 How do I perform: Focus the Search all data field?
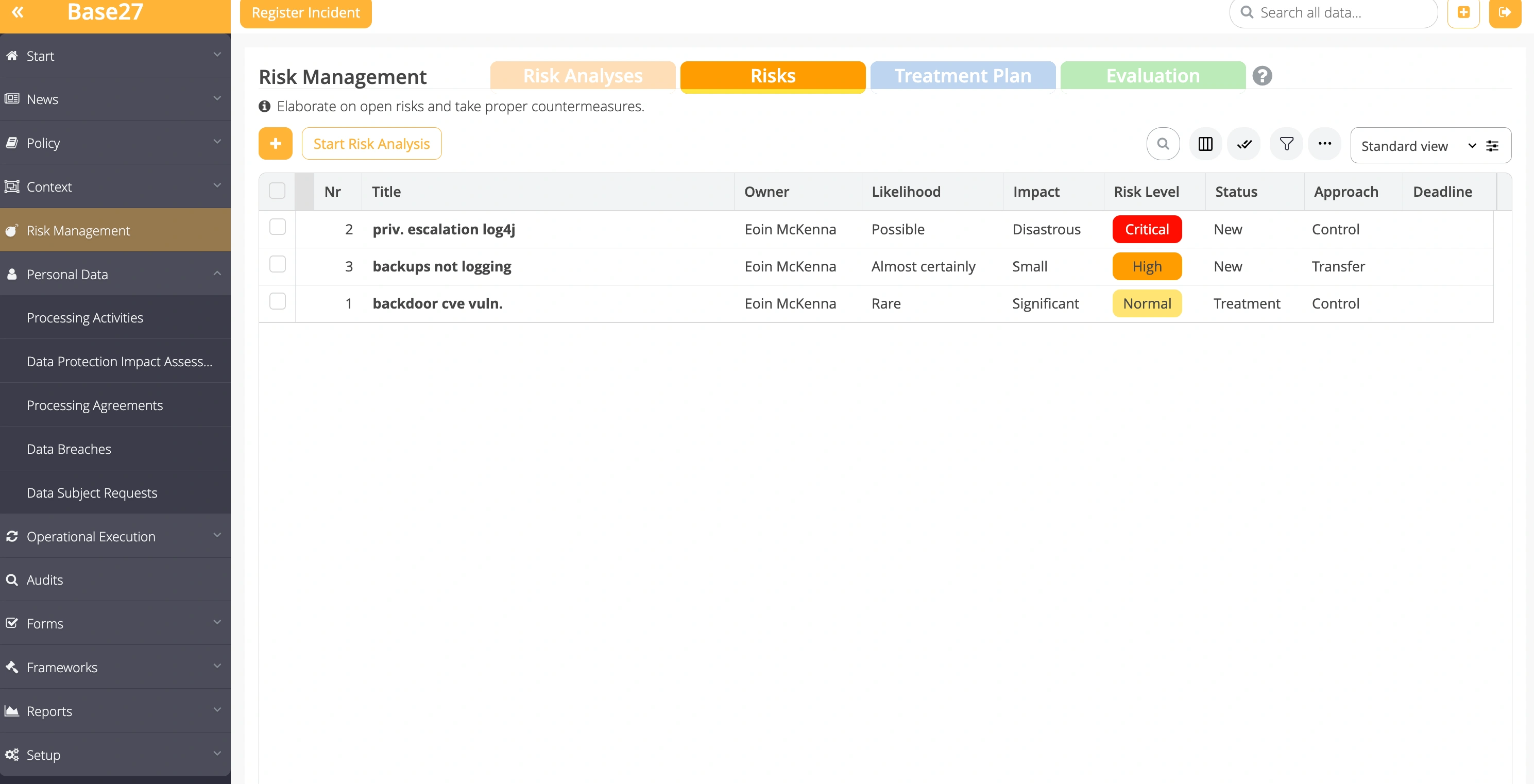(1333, 12)
